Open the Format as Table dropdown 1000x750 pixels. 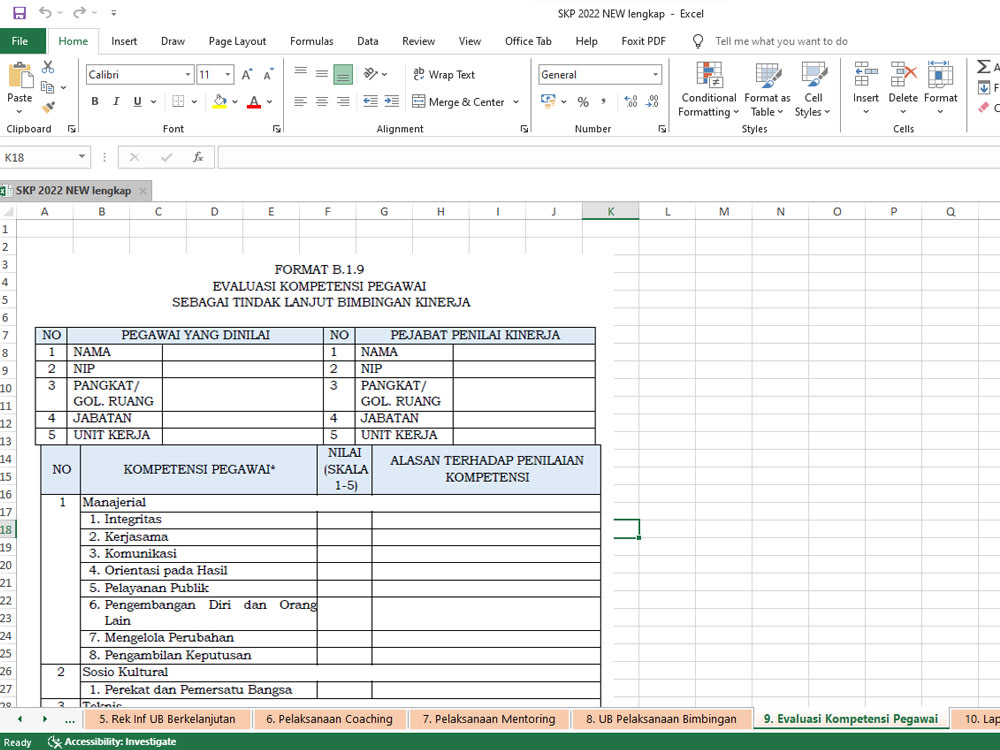point(767,89)
